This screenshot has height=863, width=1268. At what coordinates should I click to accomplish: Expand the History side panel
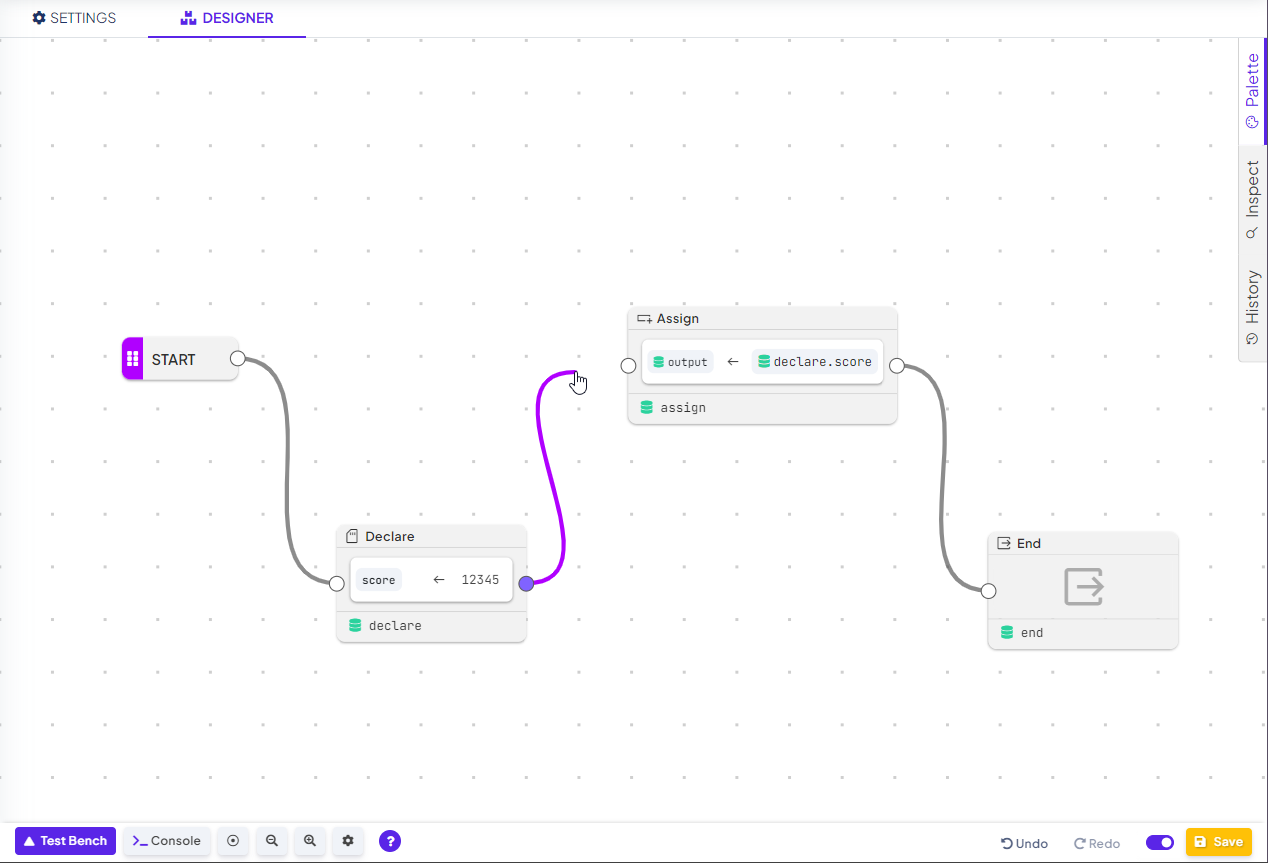click(1253, 307)
